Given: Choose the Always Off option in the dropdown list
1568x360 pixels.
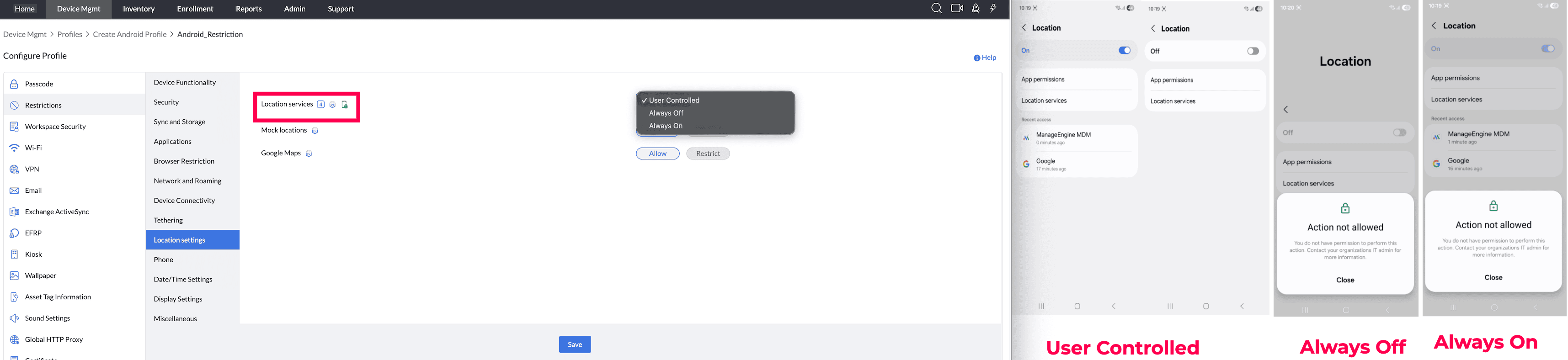Looking at the screenshot, I should click(x=715, y=113).
